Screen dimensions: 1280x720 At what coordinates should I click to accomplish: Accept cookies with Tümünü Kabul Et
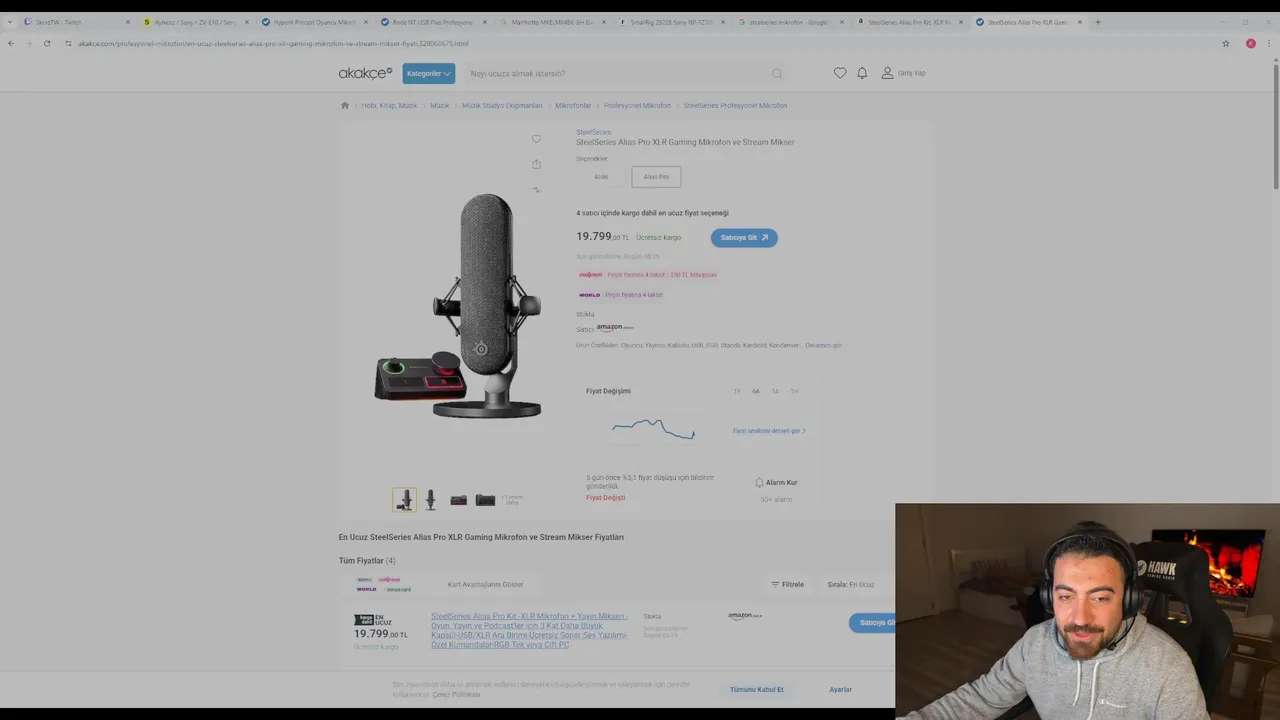756,689
